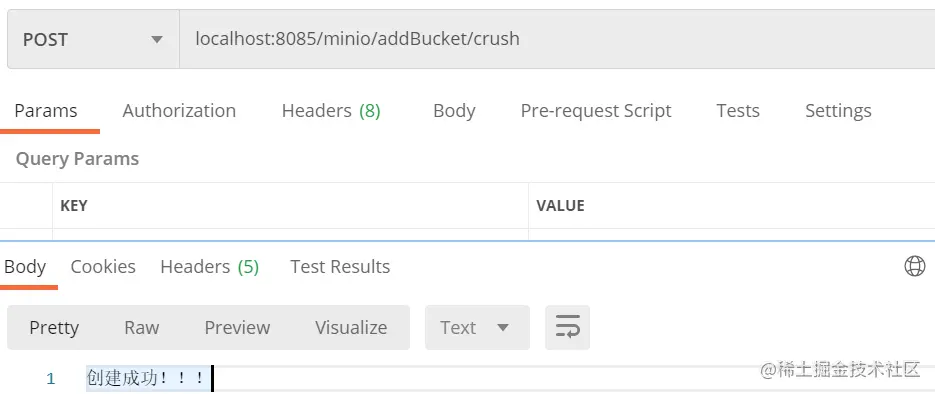The height and width of the screenshot is (394, 935).
Task: Open the POST method dropdown
Action: click(93, 39)
